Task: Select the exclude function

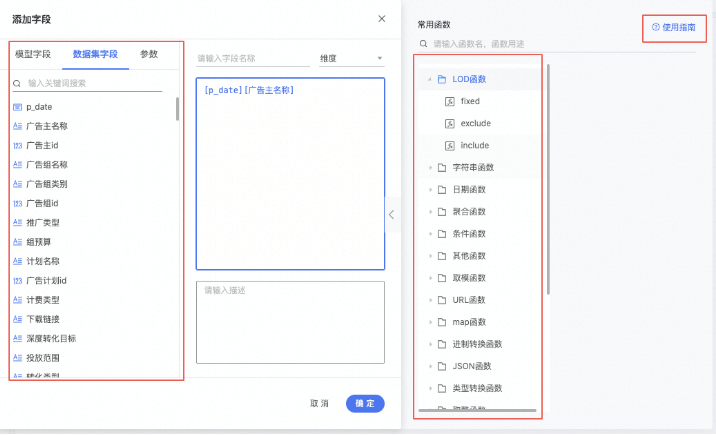Action: click(x=475, y=123)
